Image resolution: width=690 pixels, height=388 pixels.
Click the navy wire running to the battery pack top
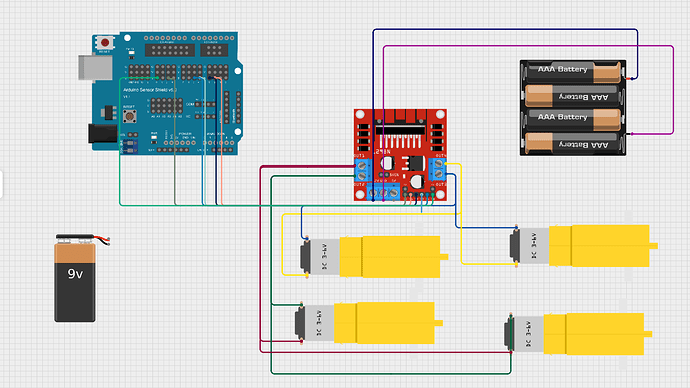tap(505, 29)
